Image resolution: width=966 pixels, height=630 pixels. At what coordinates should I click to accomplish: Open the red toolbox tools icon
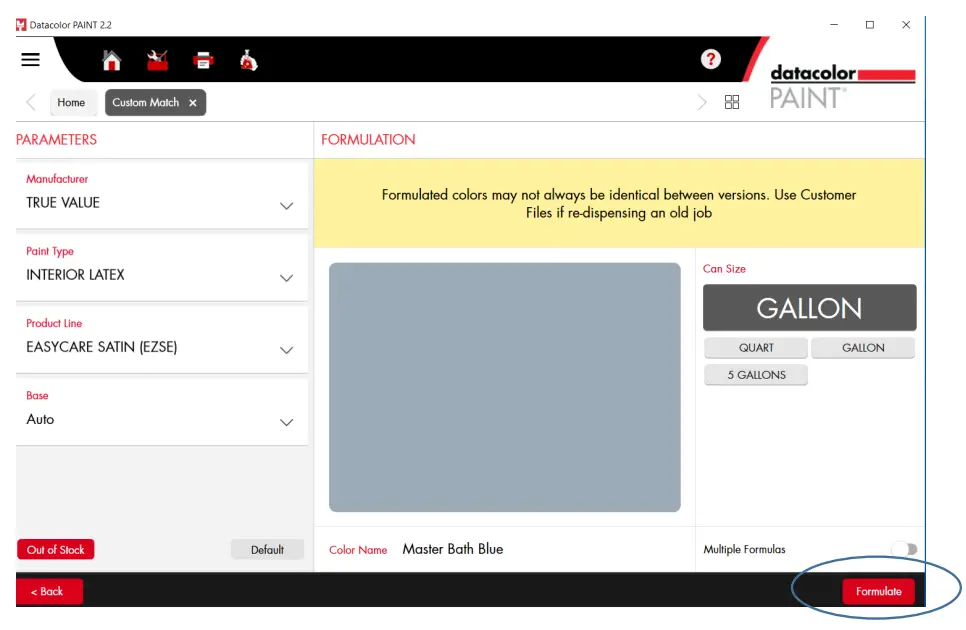click(158, 60)
